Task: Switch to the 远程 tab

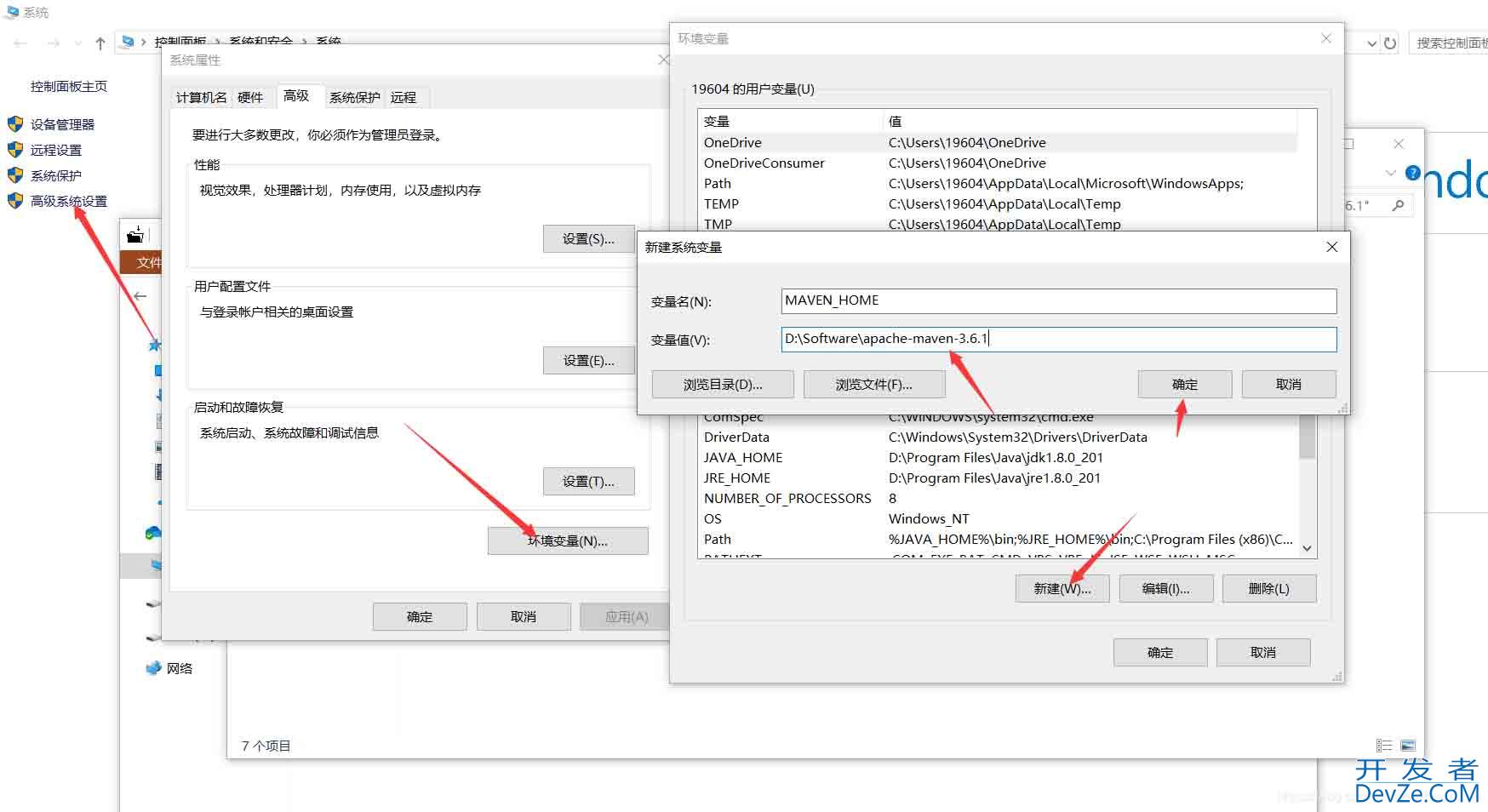Action: click(x=403, y=97)
